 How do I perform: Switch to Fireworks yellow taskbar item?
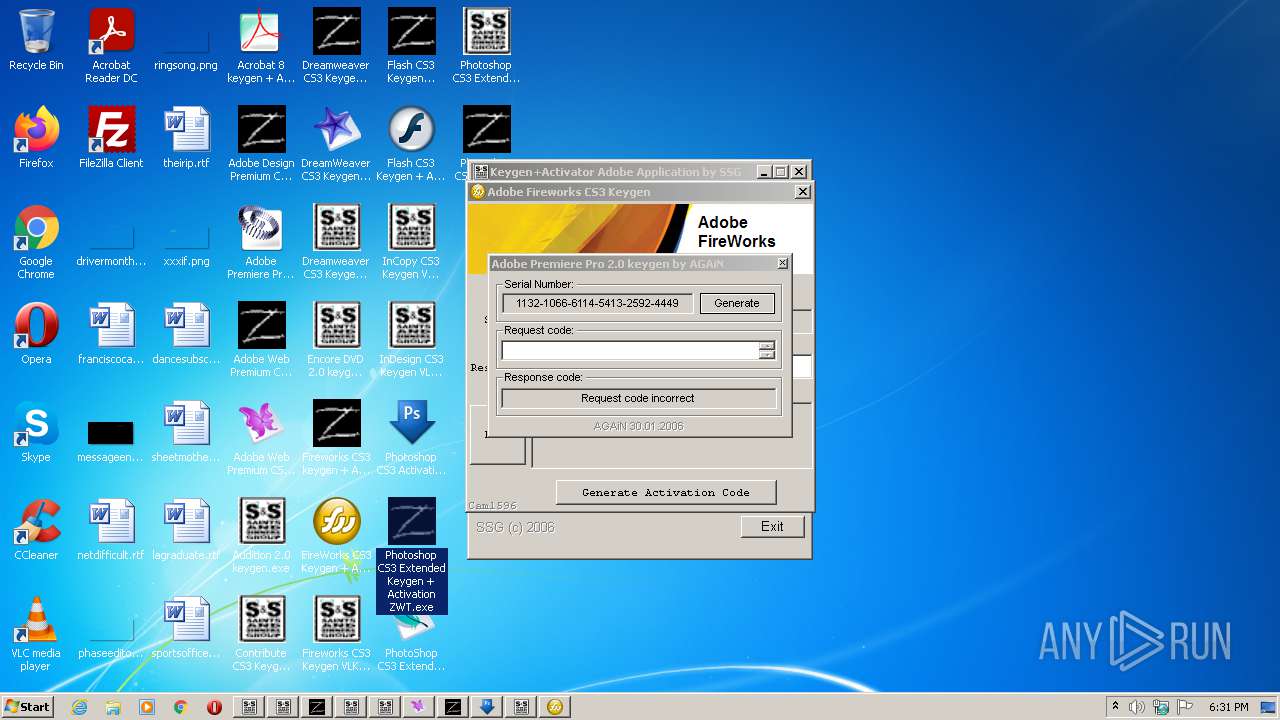[555, 707]
